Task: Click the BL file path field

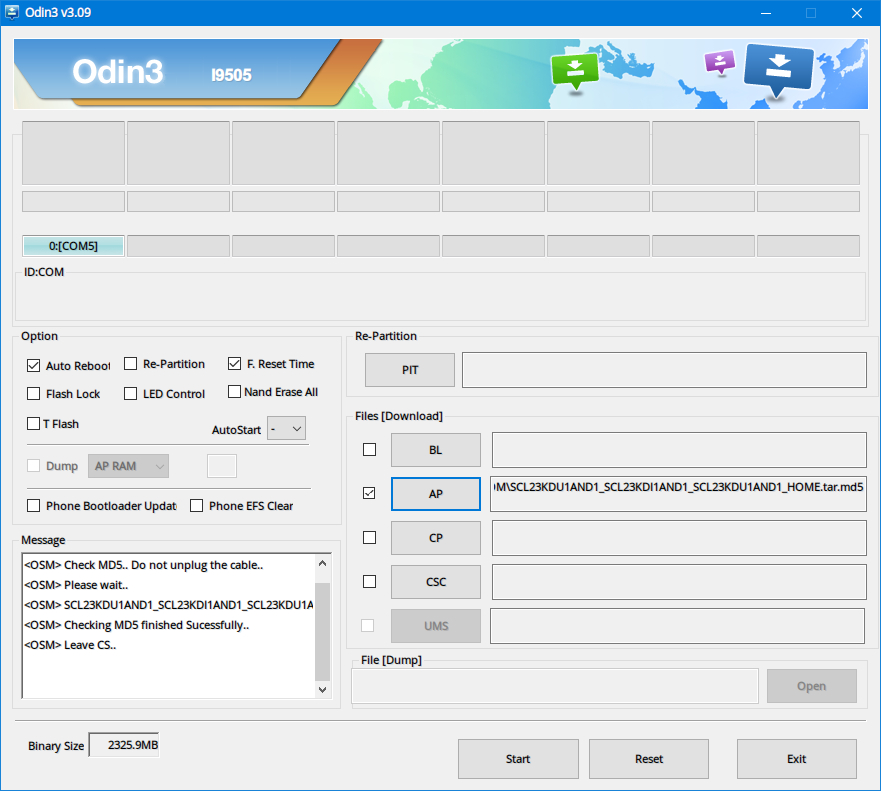Action: (x=679, y=450)
